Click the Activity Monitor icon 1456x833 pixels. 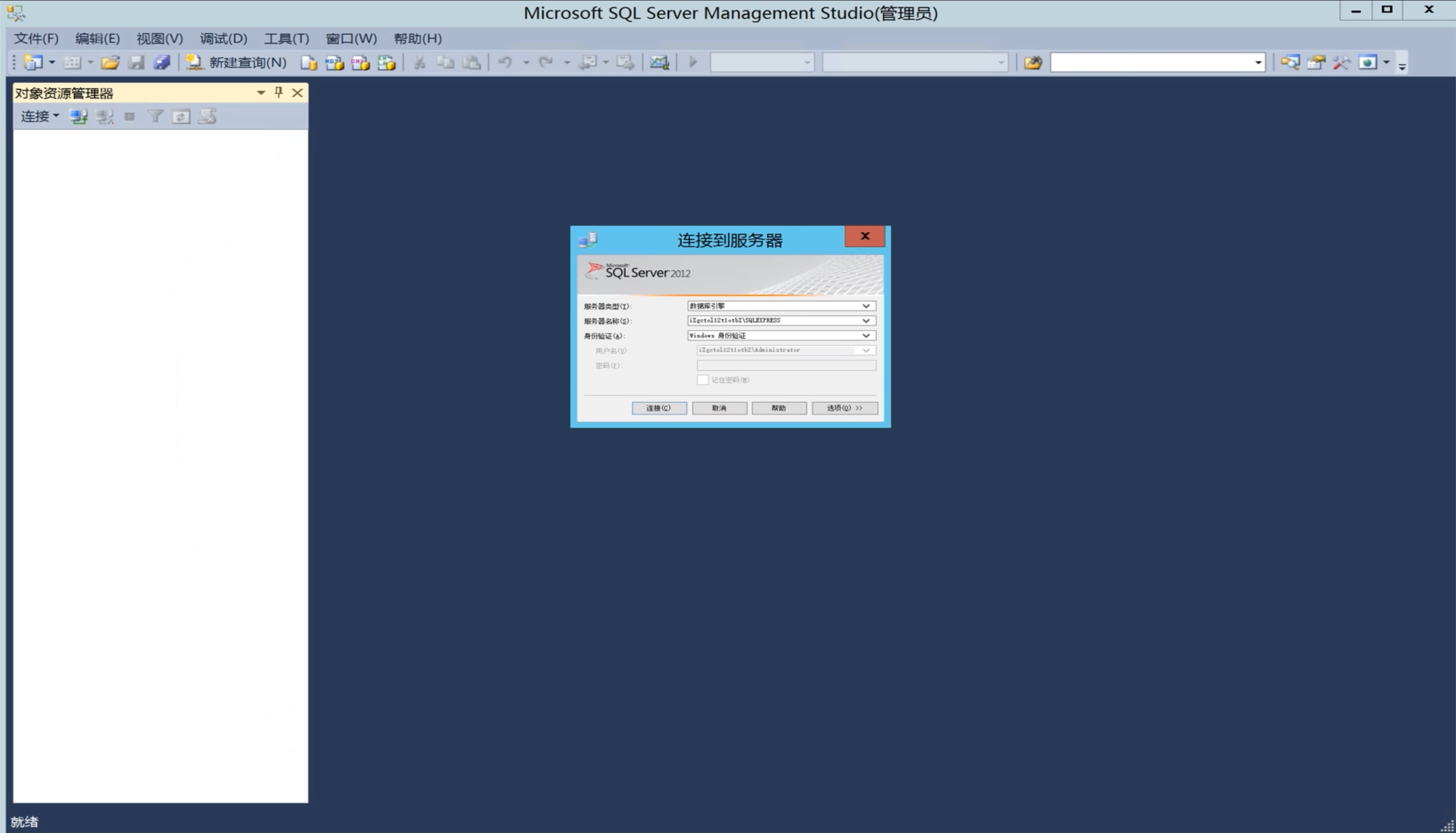point(659,62)
